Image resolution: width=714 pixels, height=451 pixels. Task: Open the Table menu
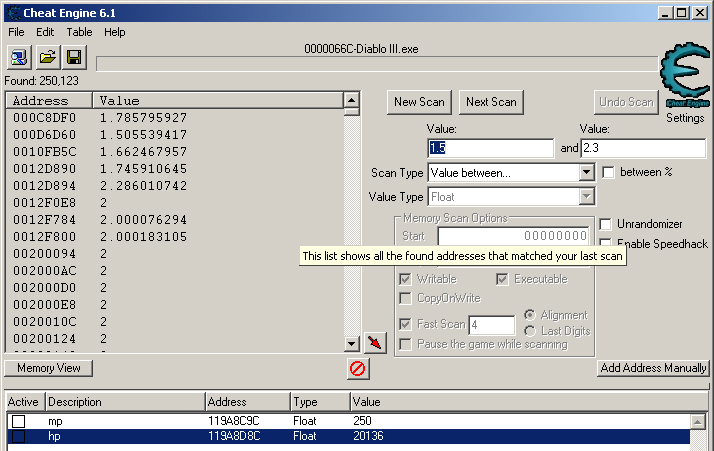[79, 32]
